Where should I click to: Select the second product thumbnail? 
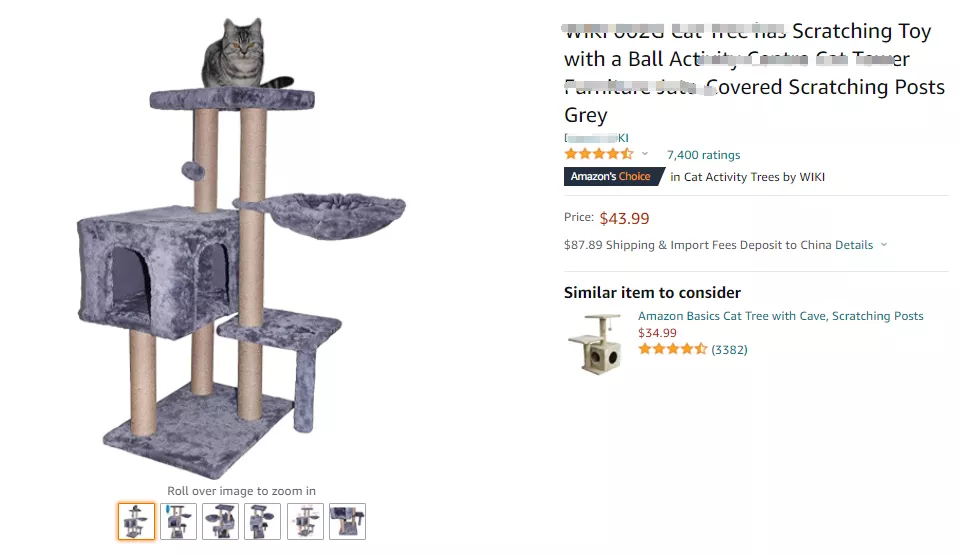[x=179, y=521]
